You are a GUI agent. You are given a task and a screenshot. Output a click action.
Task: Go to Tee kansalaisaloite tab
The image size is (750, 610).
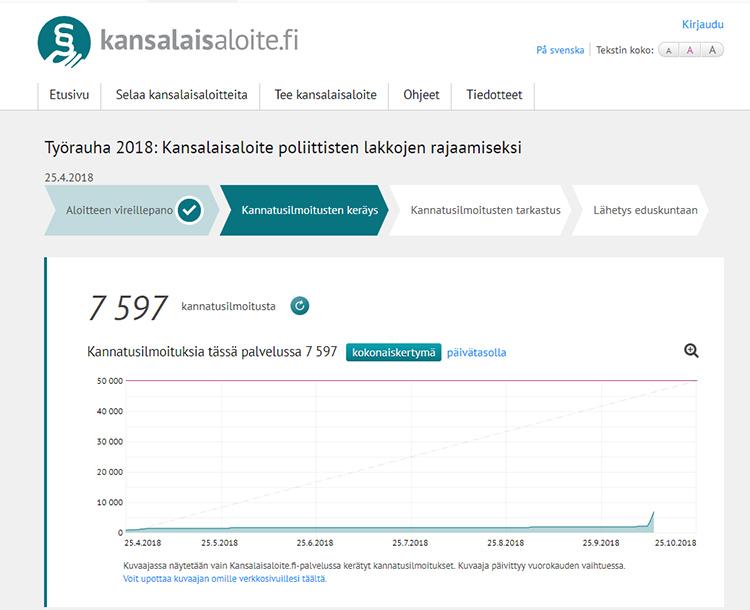coord(325,95)
